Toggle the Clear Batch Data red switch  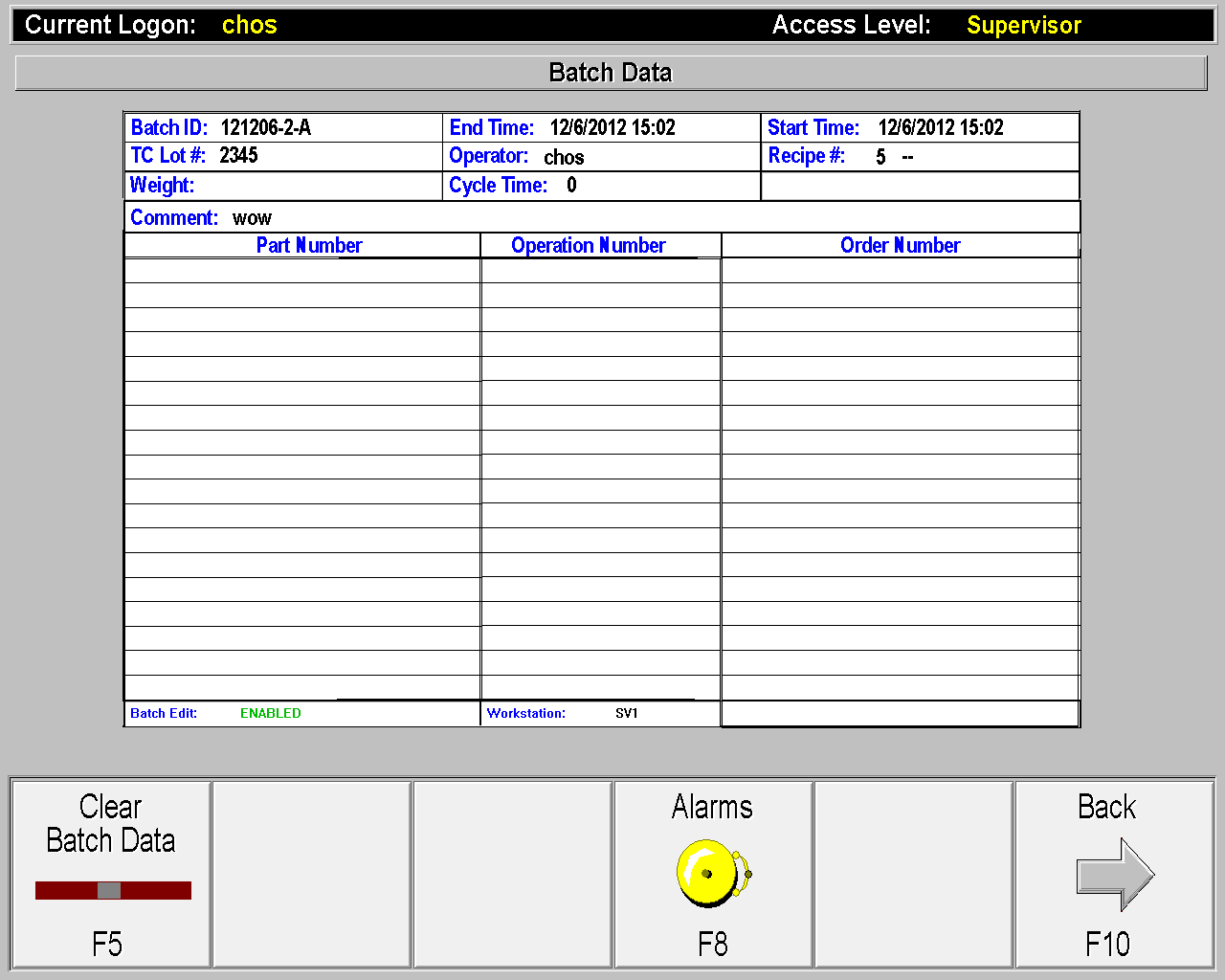click(113, 890)
